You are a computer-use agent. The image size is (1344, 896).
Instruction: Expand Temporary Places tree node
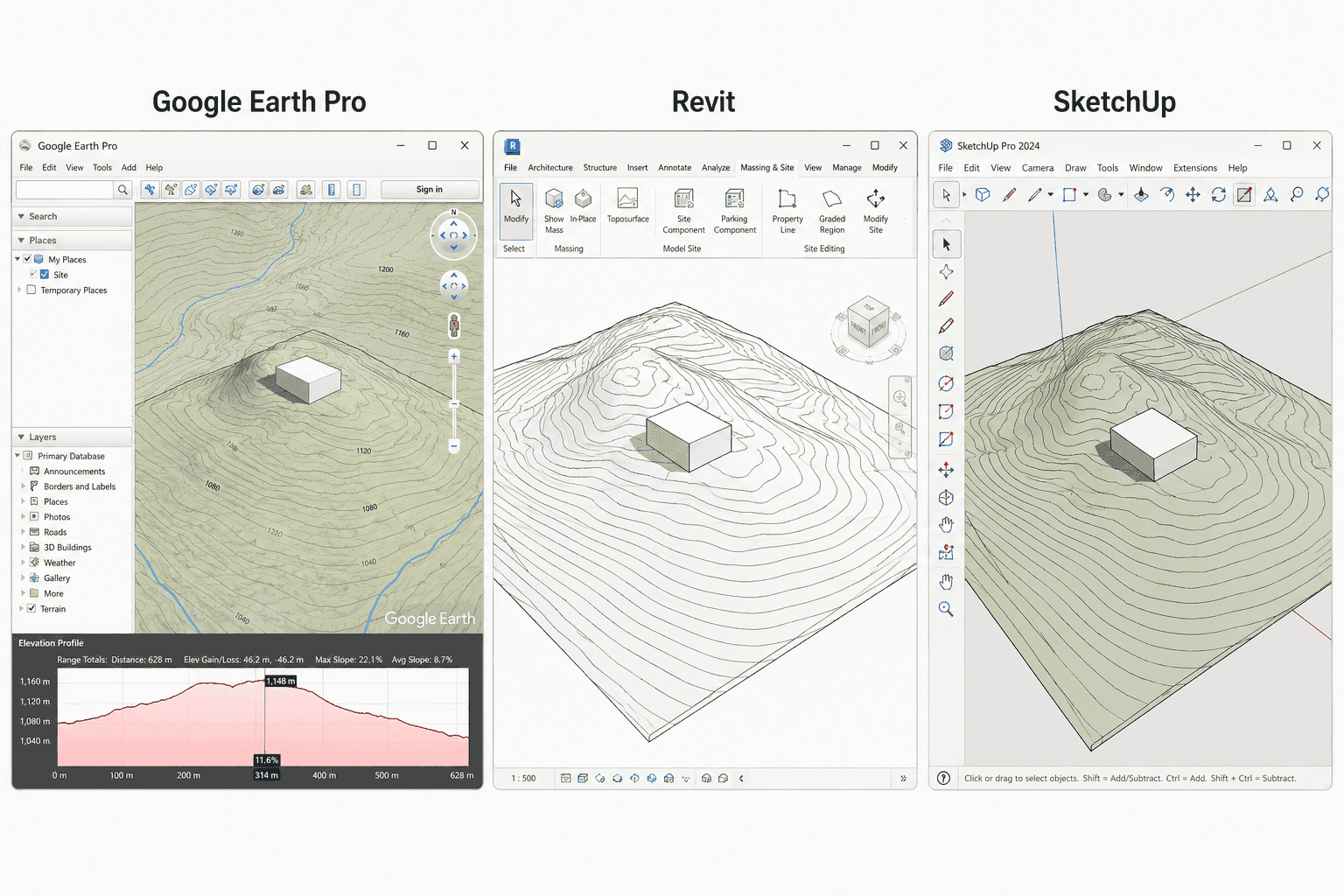(x=19, y=290)
